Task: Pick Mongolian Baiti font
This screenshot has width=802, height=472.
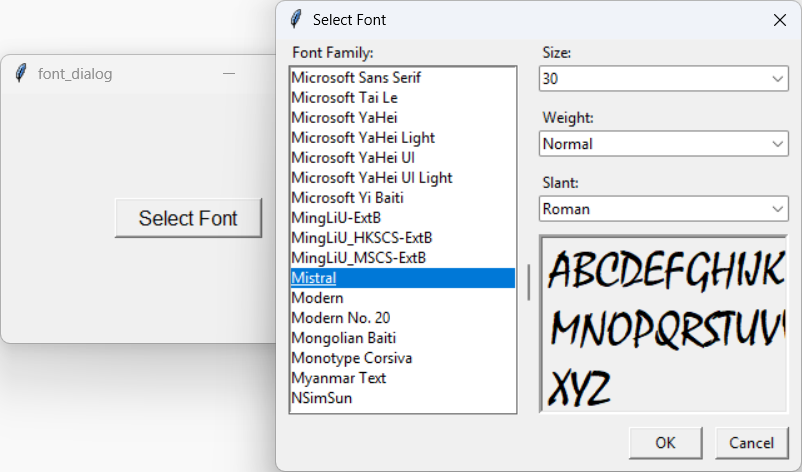Action: (403, 338)
